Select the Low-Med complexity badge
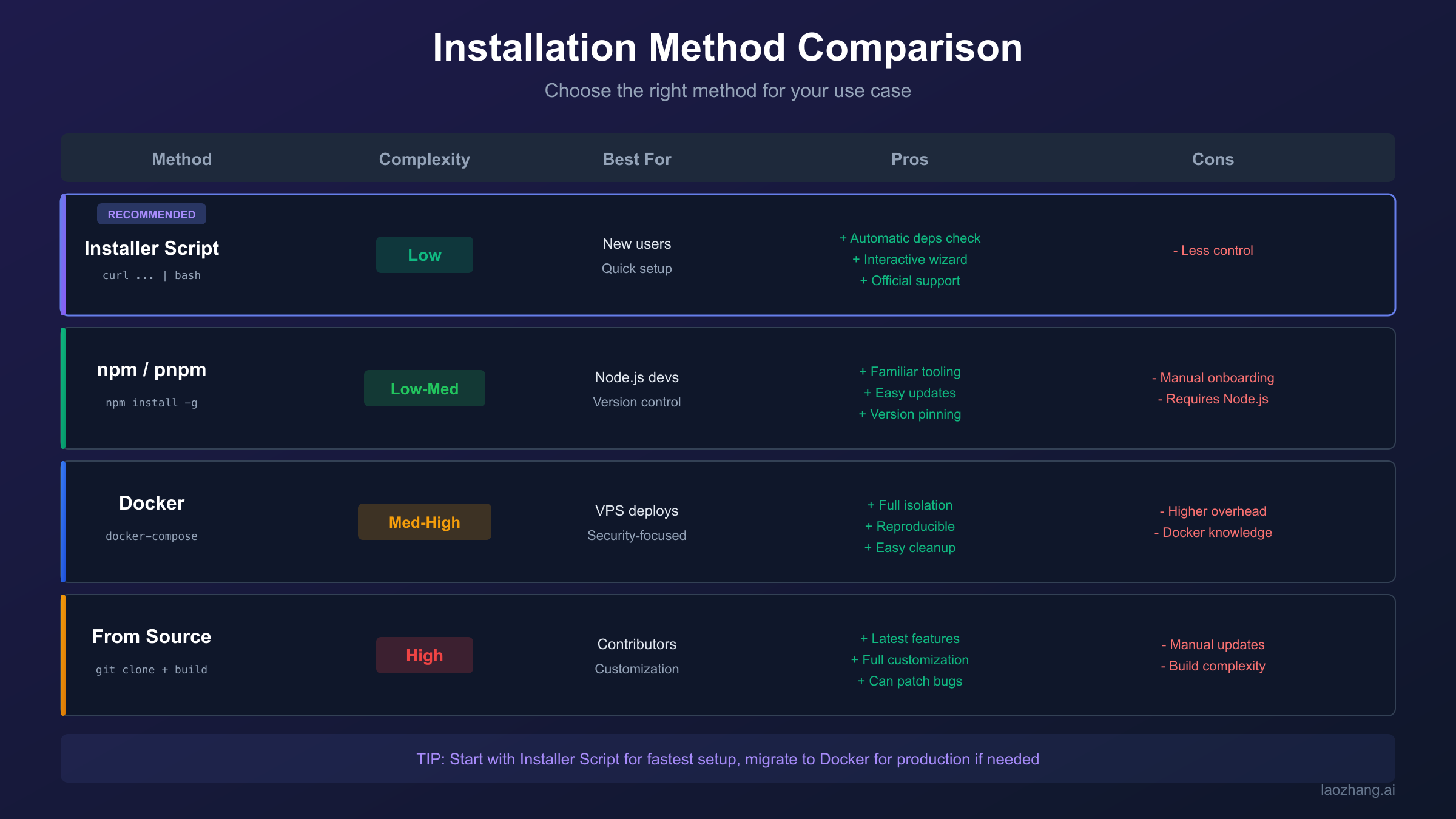The height and width of the screenshot is (819, 1456). pos(424,388)
